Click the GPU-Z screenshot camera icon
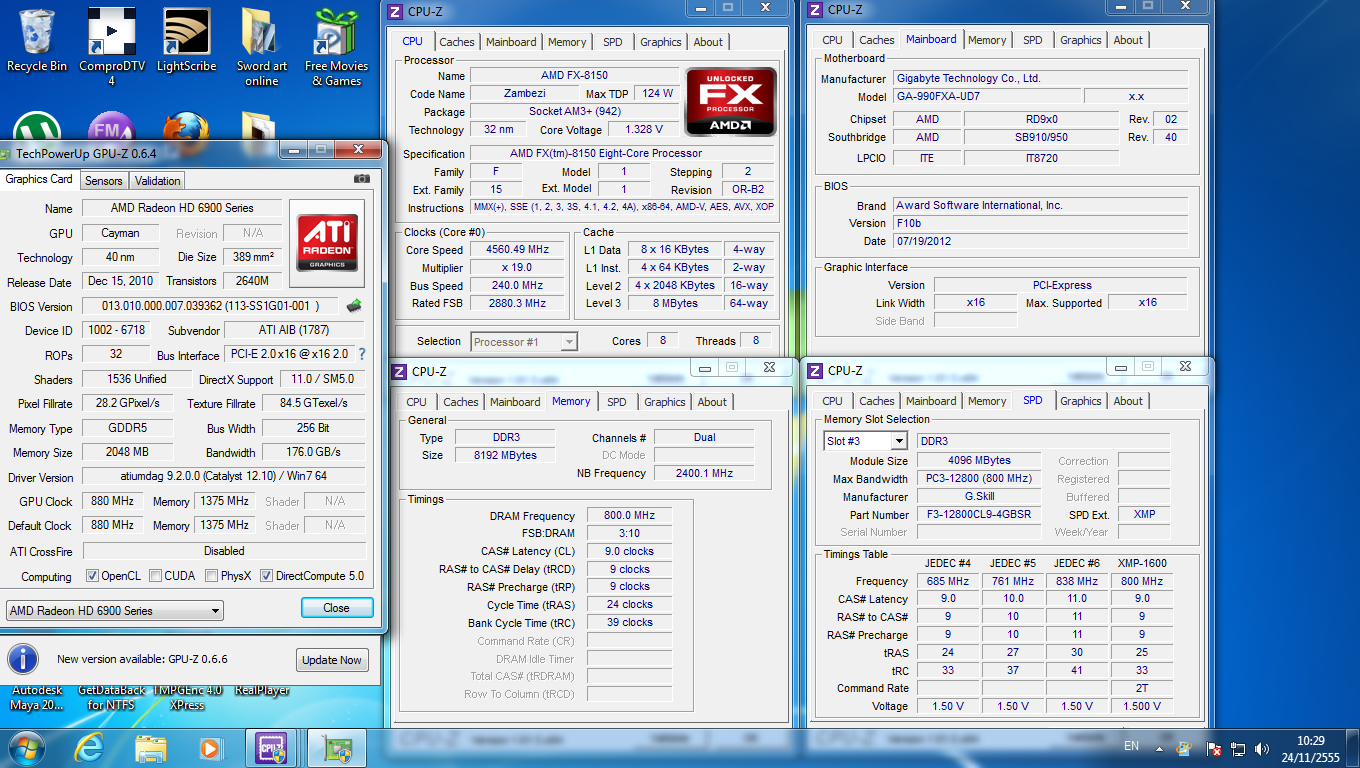Viewport: 1360px width, 768px height. click(362, 179)
